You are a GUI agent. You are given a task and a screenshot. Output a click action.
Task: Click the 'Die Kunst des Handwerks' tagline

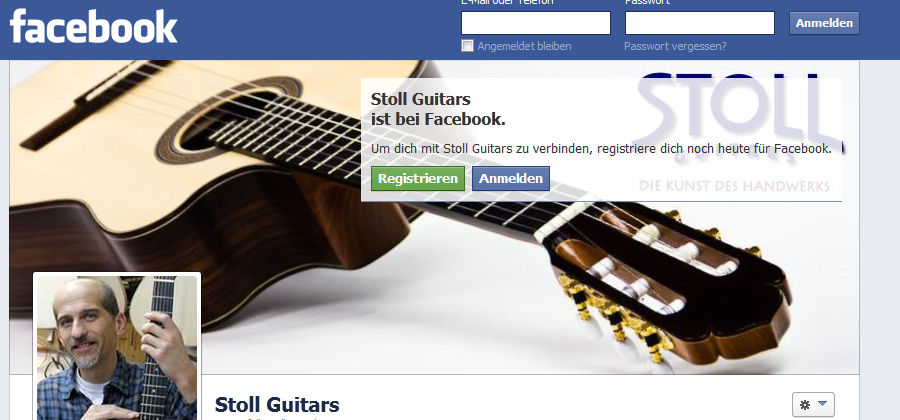tap(734, 186)
